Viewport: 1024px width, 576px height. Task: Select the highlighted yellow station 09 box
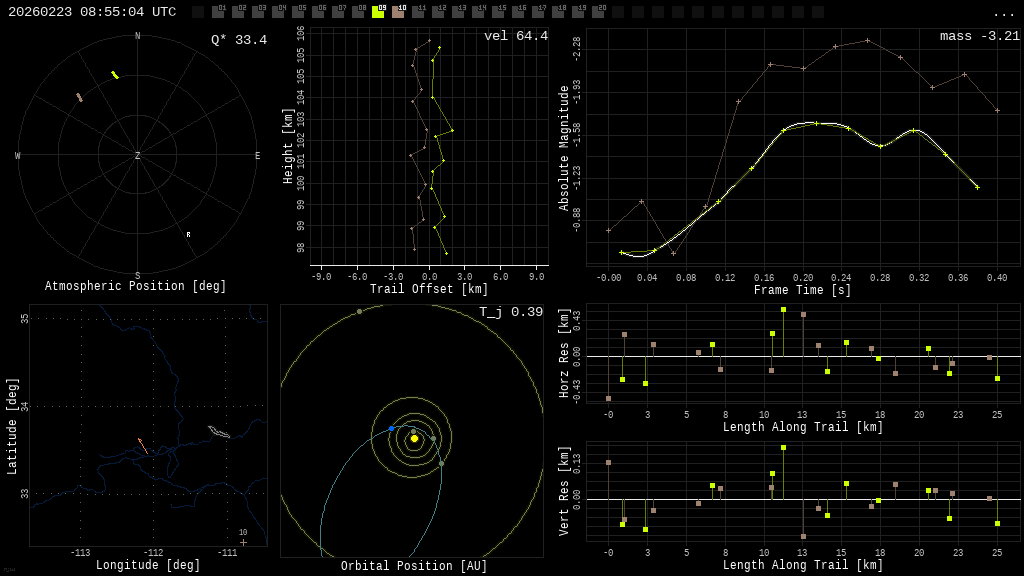(x=378, y=12)
